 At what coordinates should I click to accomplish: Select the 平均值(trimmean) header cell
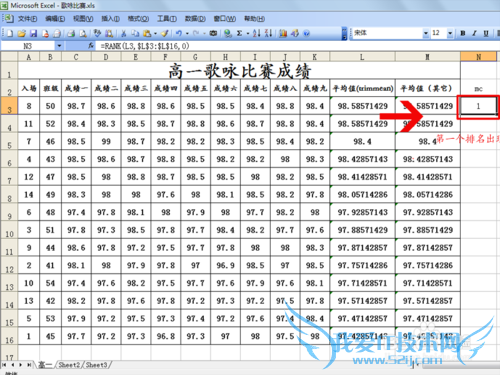(363, 88)
